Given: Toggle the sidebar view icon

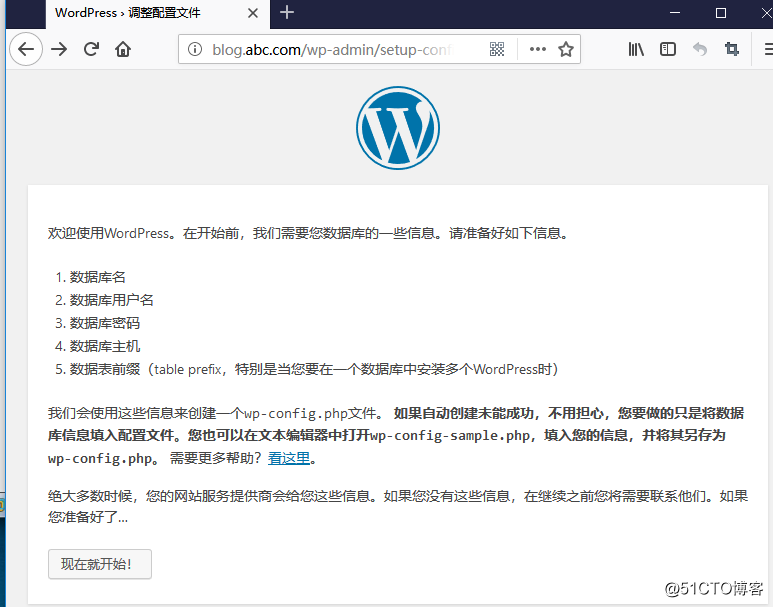Looking at the screenshot, I should (x=668, y=49).
